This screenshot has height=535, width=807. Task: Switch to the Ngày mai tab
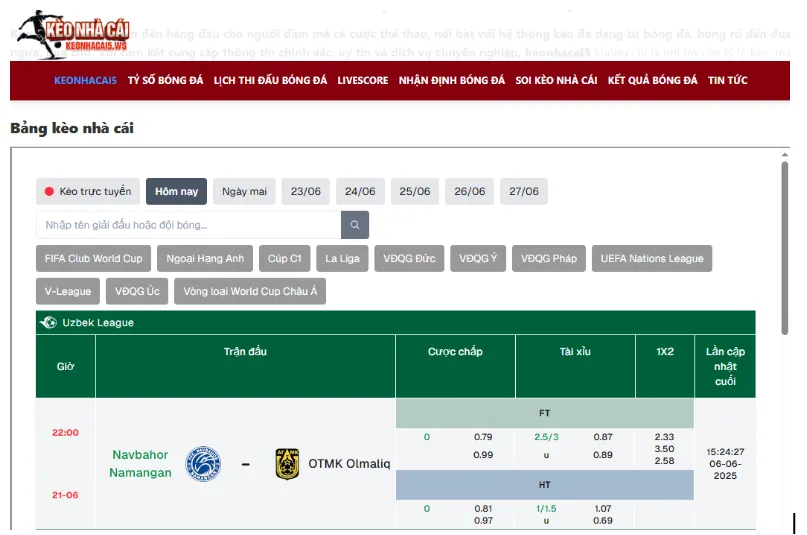tap(244, 191)
